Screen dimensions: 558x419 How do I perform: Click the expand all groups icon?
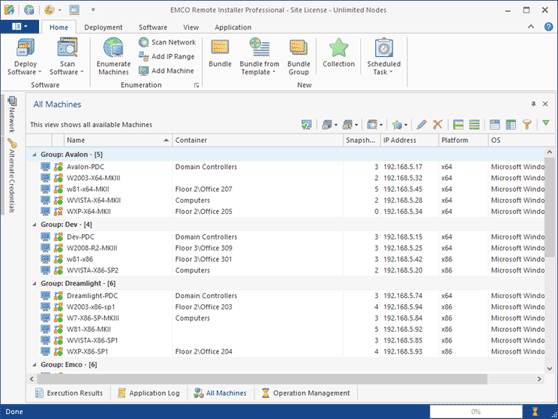click(x=458, y=125)
